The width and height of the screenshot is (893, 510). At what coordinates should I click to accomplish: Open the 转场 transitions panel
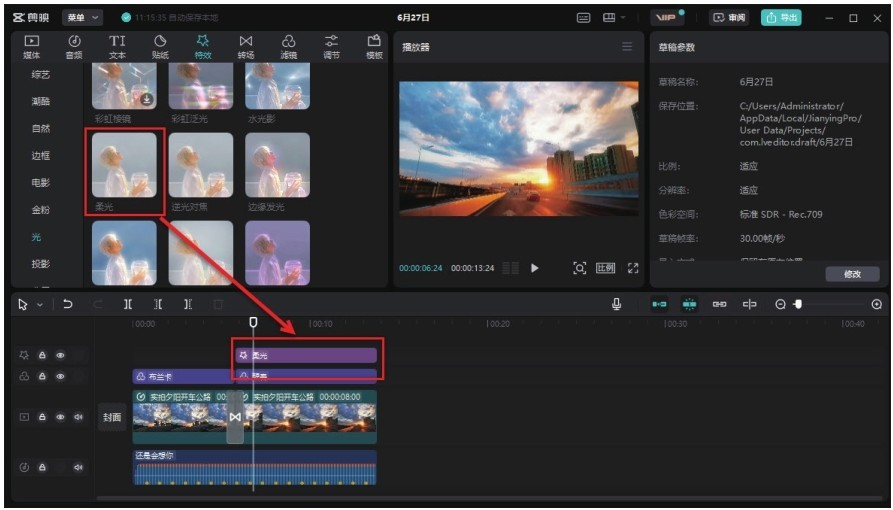(x=245, y=47)
